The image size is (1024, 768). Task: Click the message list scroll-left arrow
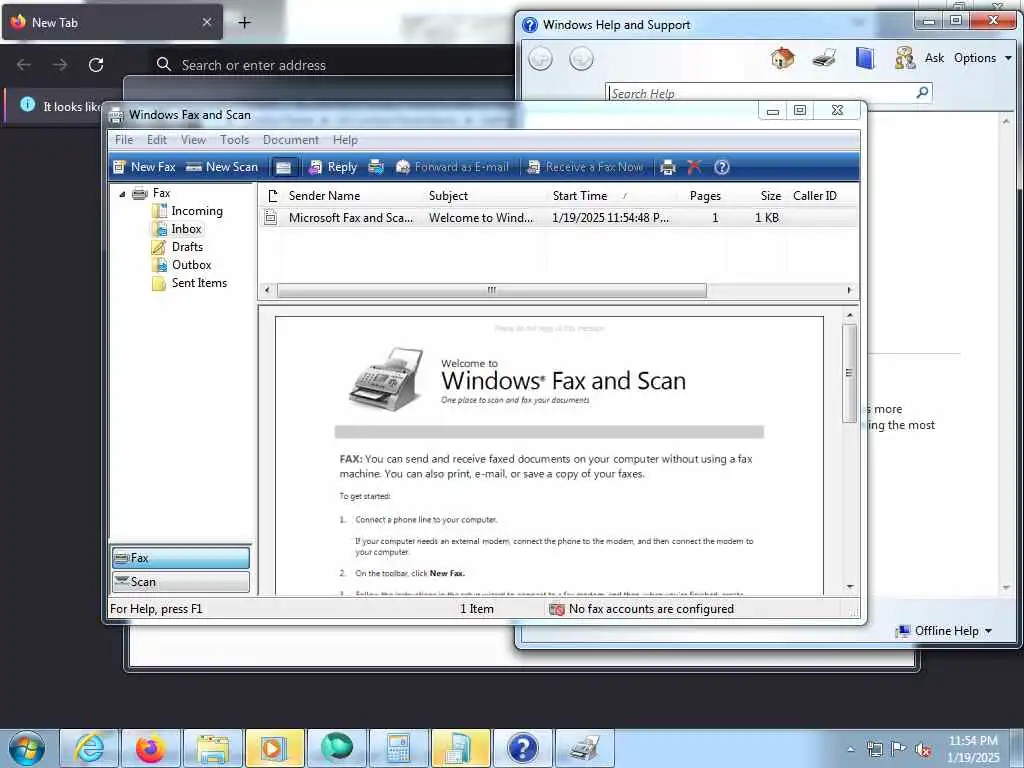(x=266, y=290)
